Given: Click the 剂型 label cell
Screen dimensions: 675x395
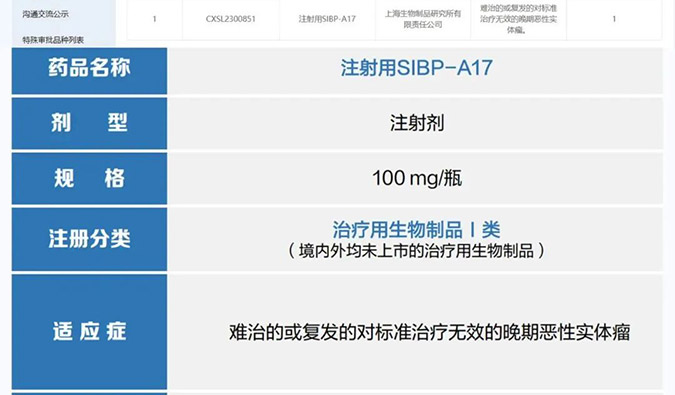Looking at the screenshot, I should 89,123.
